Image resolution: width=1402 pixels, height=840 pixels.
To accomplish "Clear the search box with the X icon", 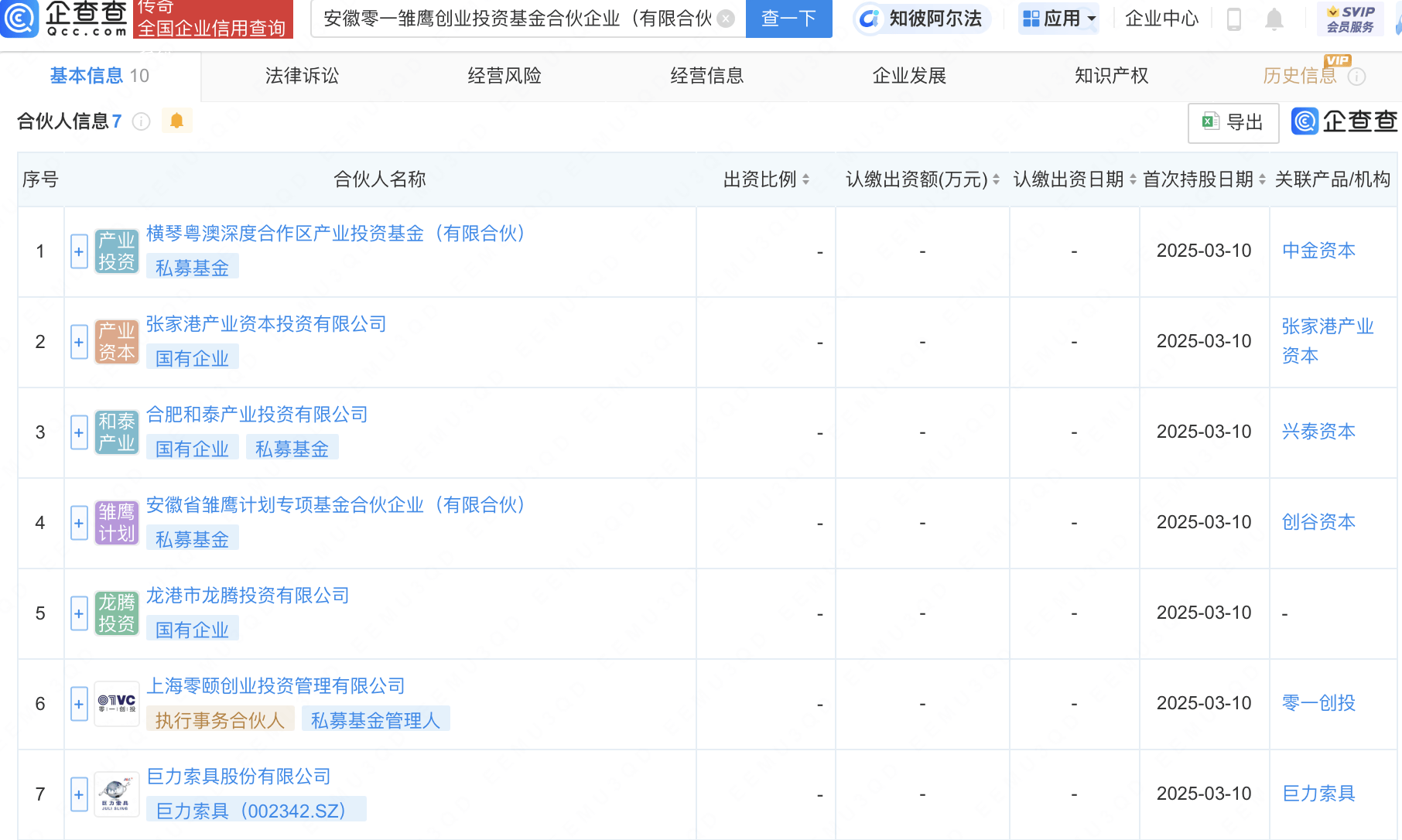I will 726,19.
